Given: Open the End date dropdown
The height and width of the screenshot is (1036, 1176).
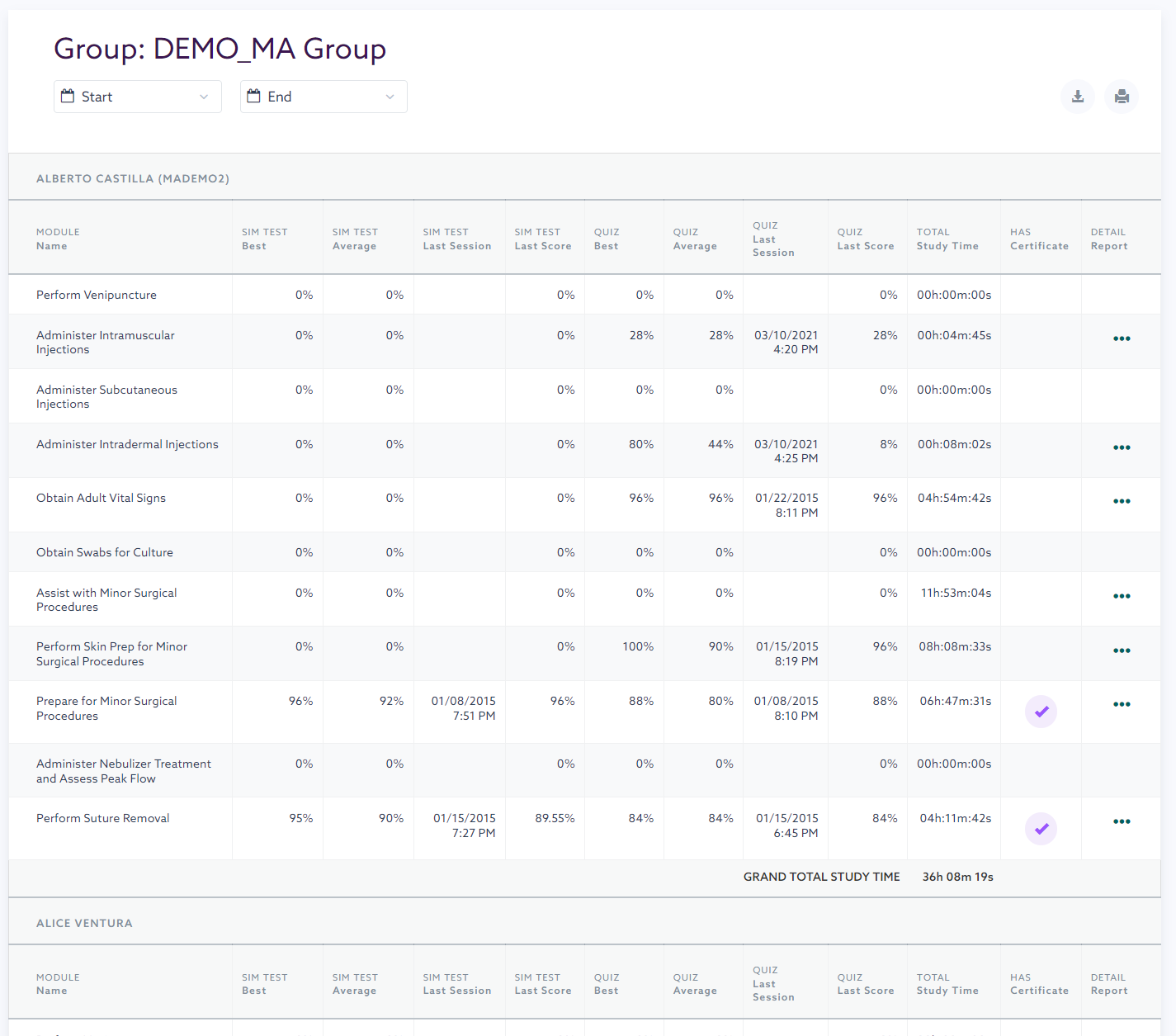Looking at the screenshot, I should pos(324,97).
